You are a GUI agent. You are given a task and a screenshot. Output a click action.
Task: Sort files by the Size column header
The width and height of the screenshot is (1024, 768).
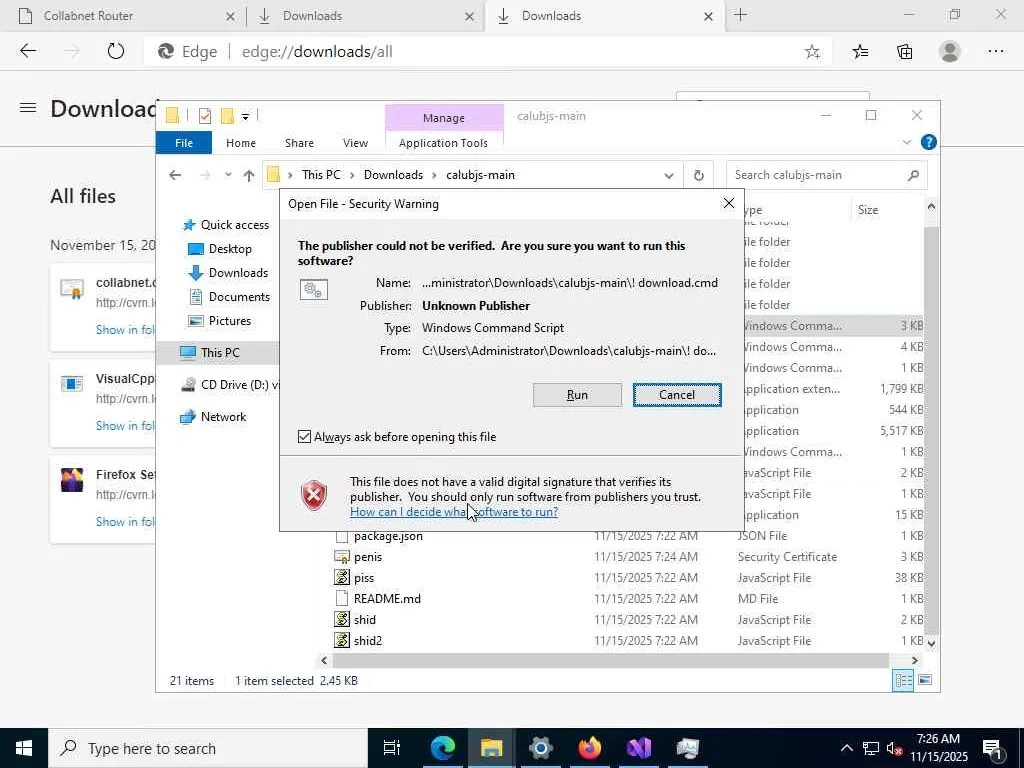867,210
